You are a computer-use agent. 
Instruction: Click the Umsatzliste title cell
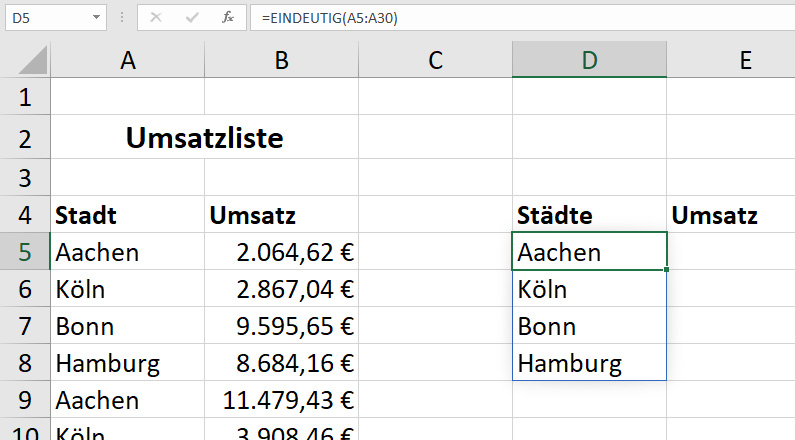point(204,139)
